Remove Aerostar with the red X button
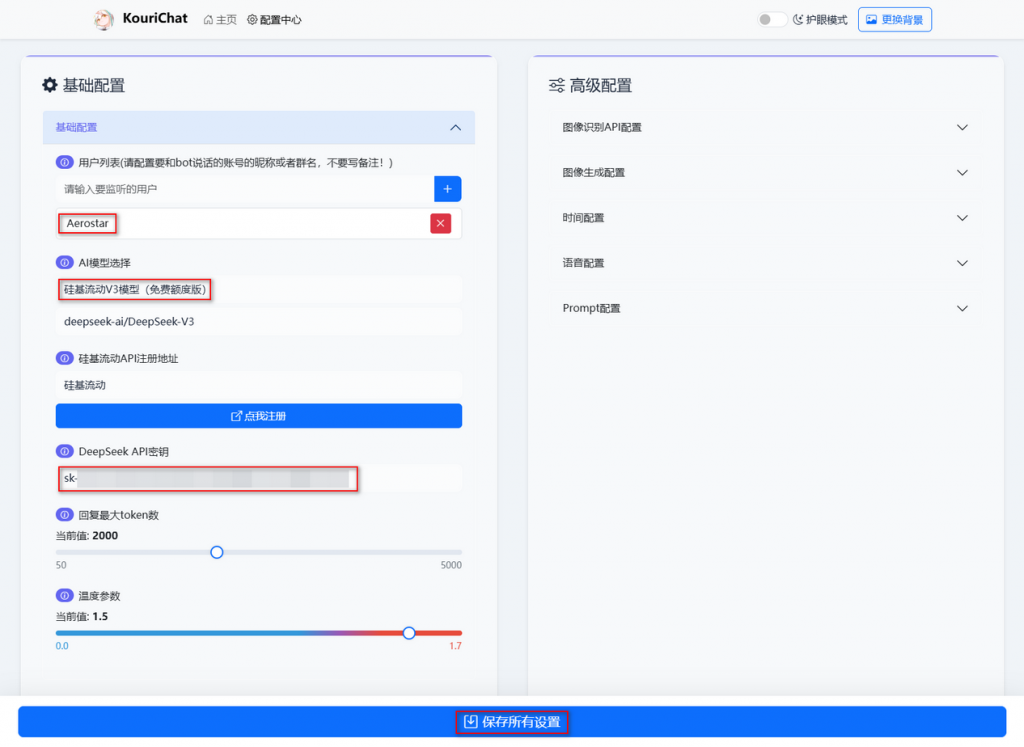 (440, 223)
